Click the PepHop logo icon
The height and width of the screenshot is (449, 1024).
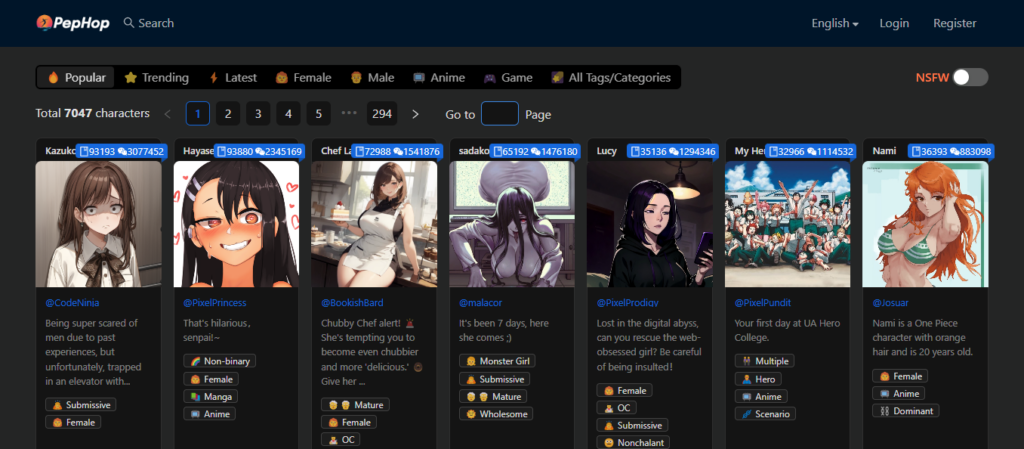(44, 23)
